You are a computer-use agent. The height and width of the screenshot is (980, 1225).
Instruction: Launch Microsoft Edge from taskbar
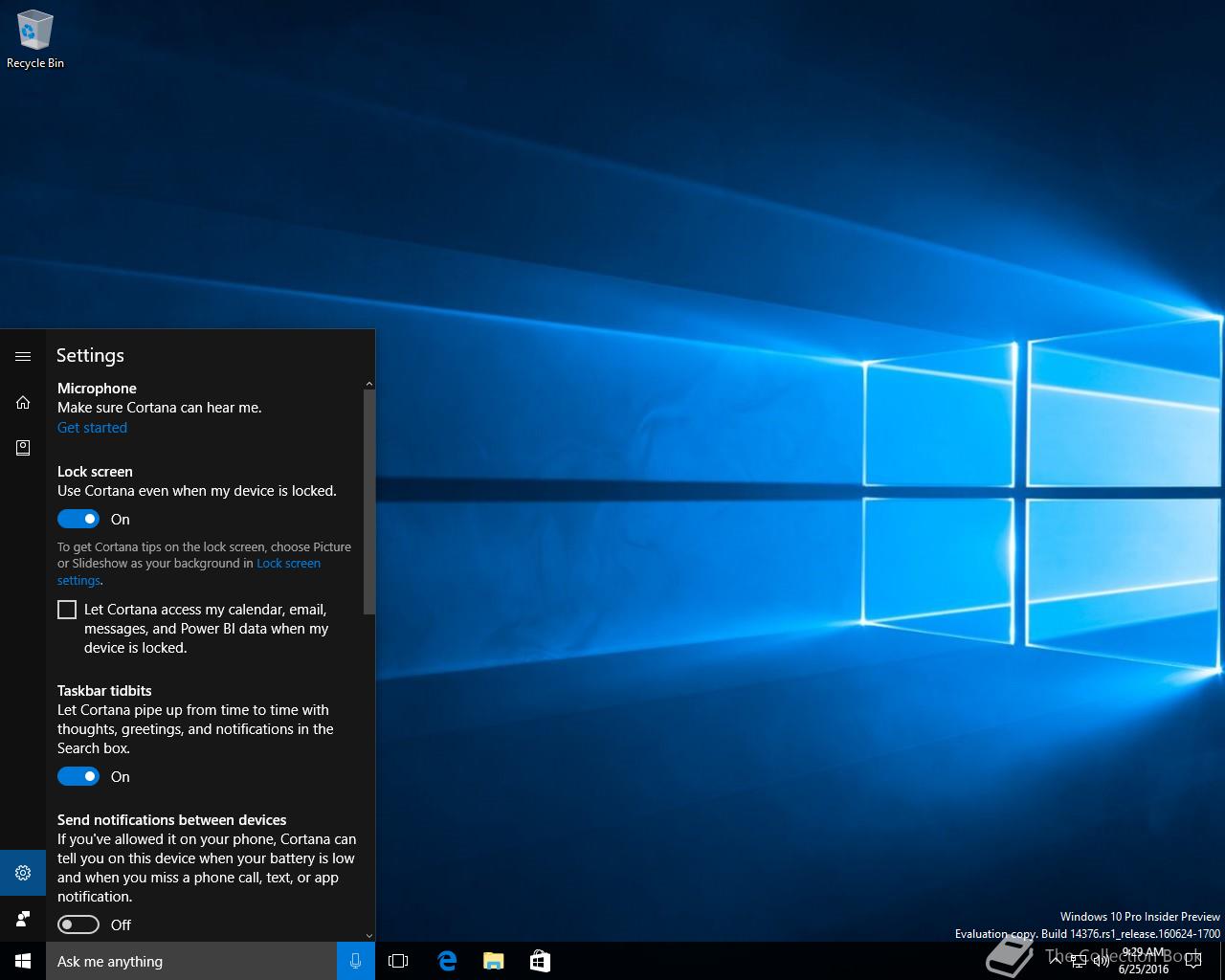446,961
